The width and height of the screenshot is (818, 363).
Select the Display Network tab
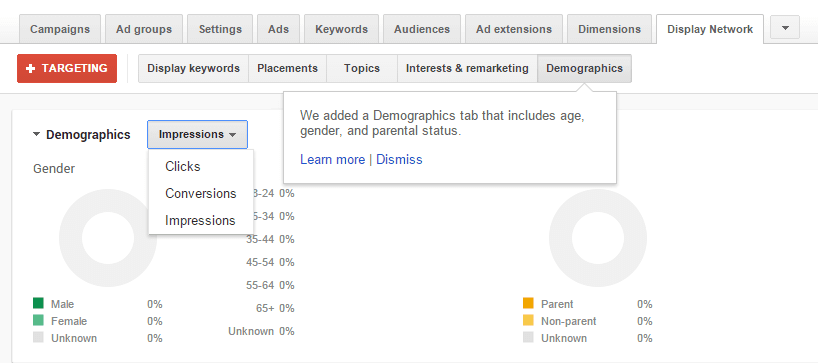710,29
